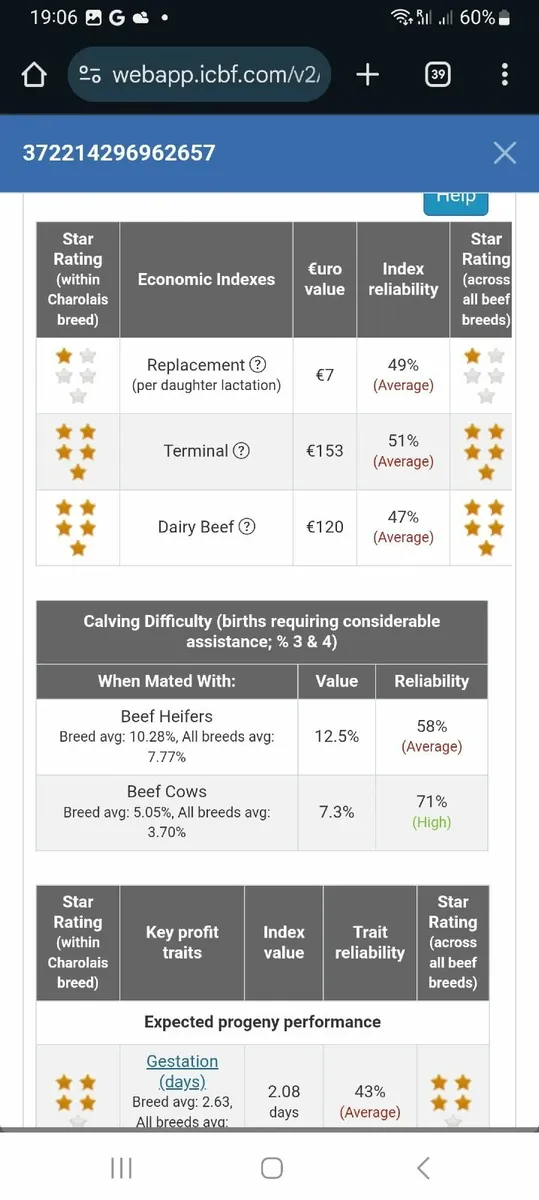The image size is (539, 1200).
Task: Tap Android recent apps navigation button
Action: tap(121, 1168)
